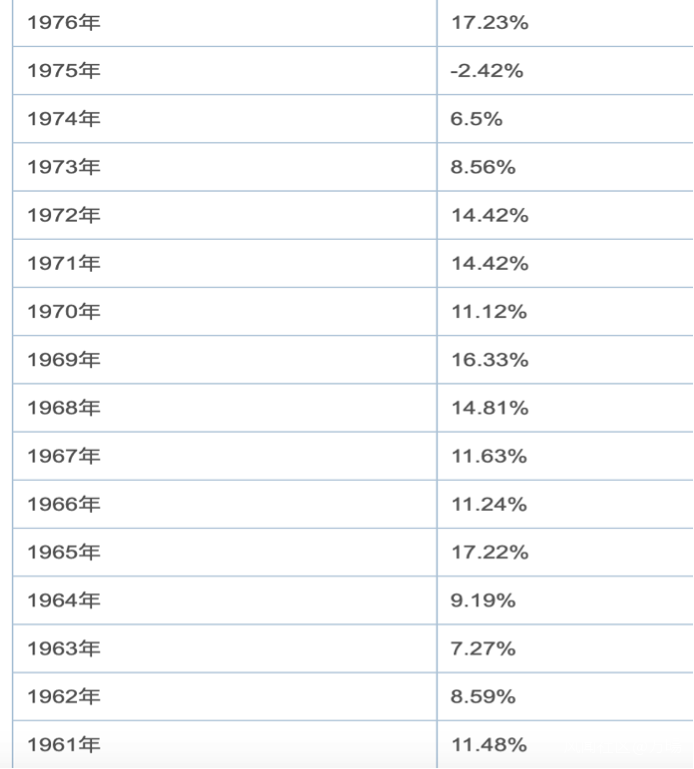Click the 11.48% value for 1961
The height and width of the screenshot is (769, 694).
coord(488,745)
